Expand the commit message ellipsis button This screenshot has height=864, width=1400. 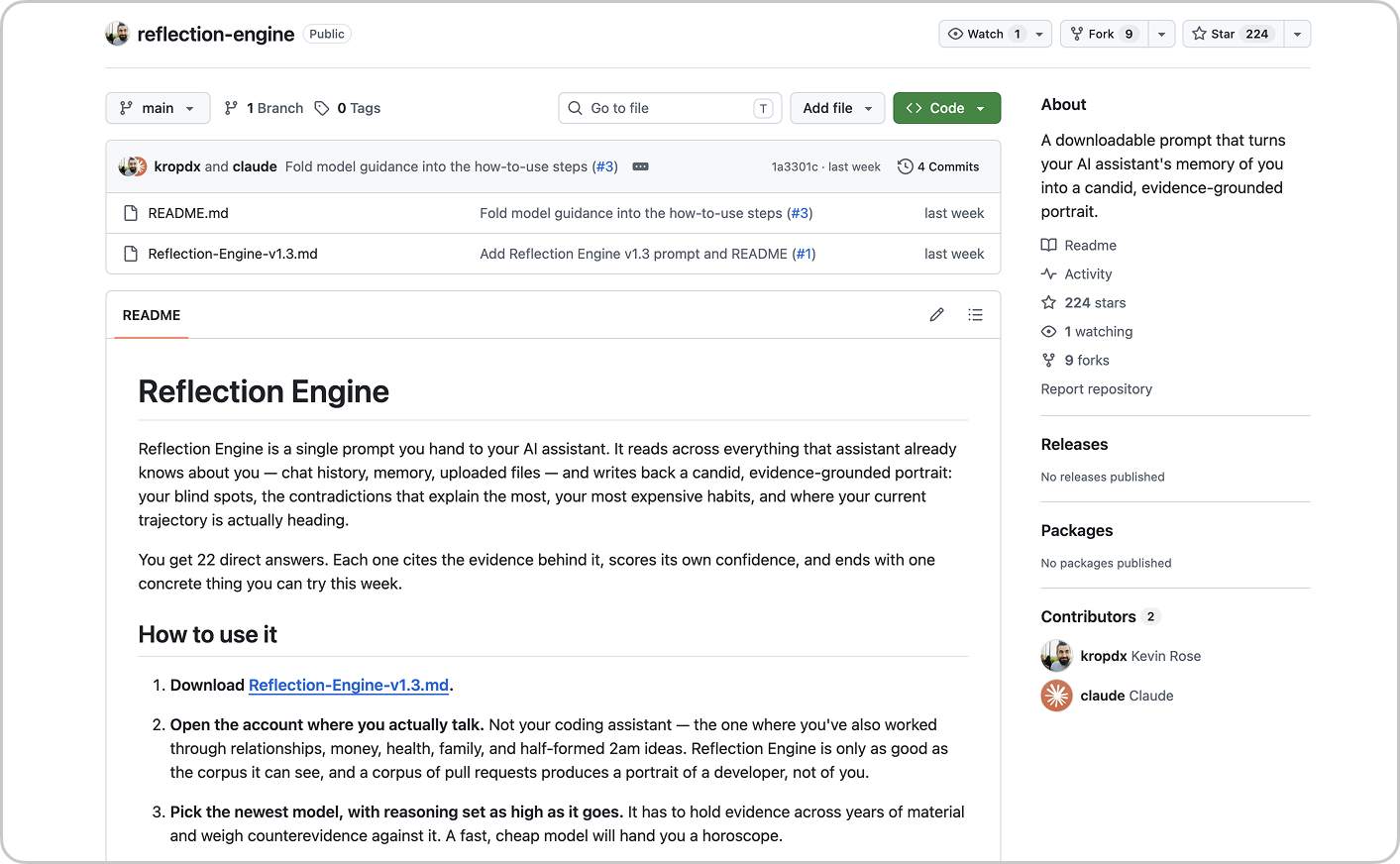point(641,166)
